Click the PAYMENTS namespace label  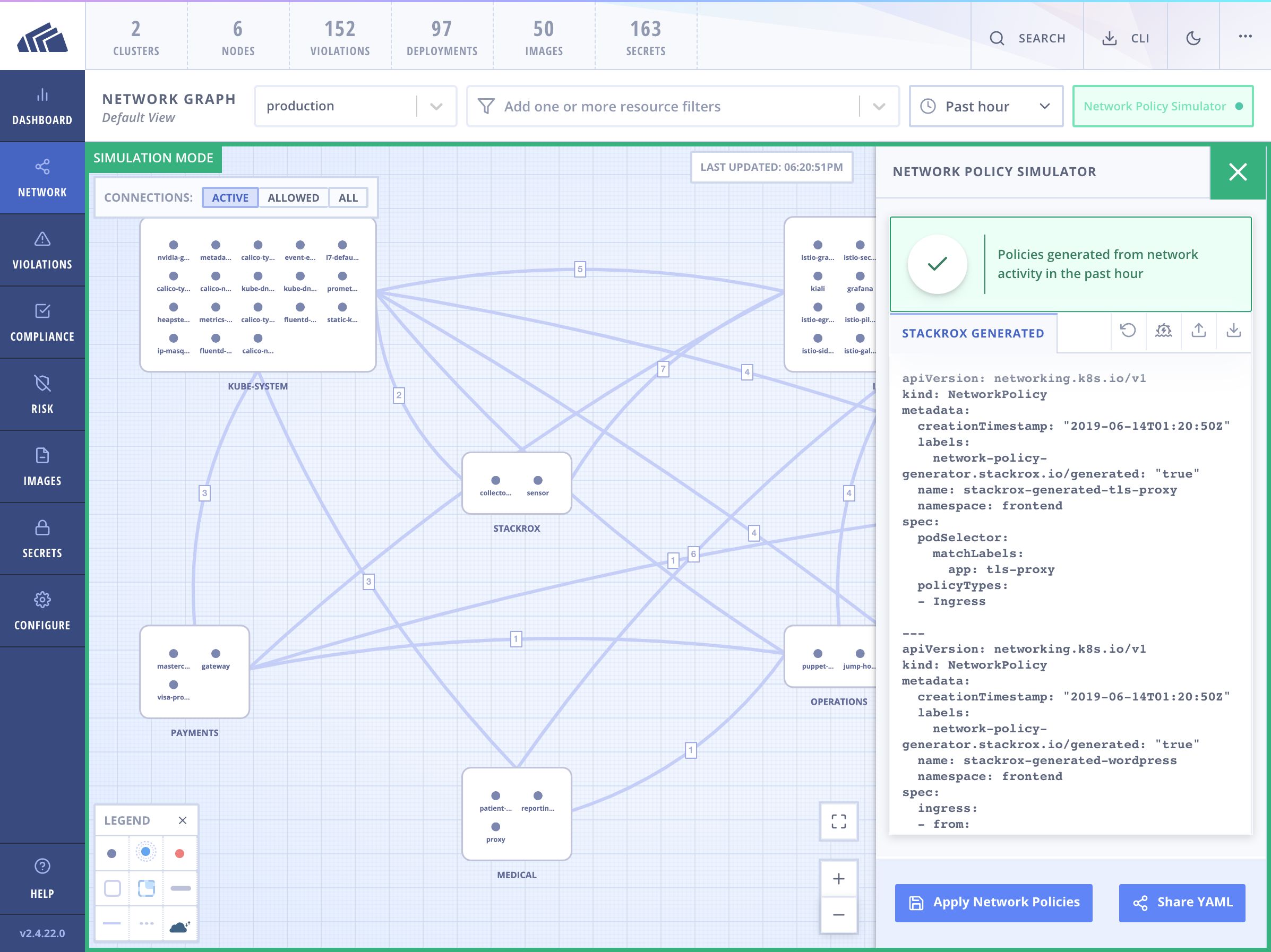(195, 733)
